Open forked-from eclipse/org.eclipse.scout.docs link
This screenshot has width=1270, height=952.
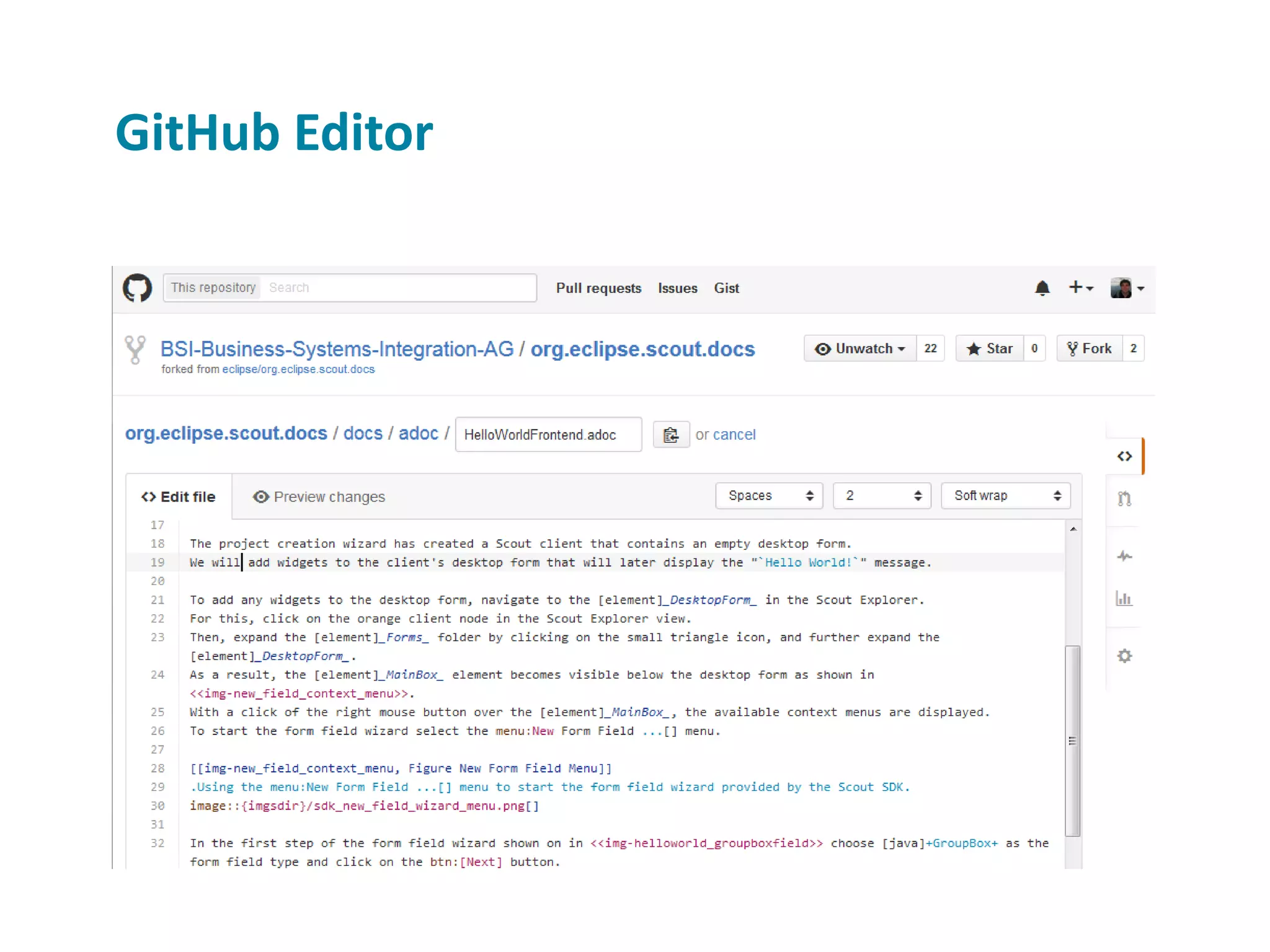click(x=298, y=369)
